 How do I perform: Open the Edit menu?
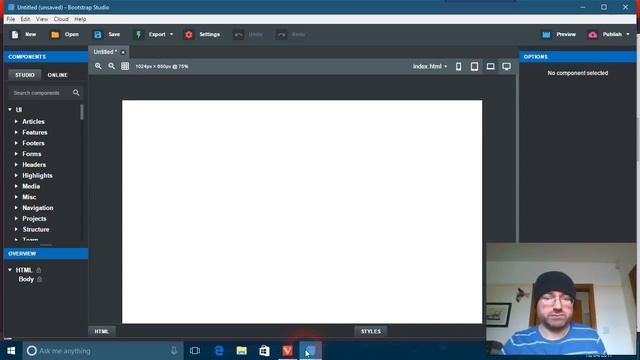point(25,19)
